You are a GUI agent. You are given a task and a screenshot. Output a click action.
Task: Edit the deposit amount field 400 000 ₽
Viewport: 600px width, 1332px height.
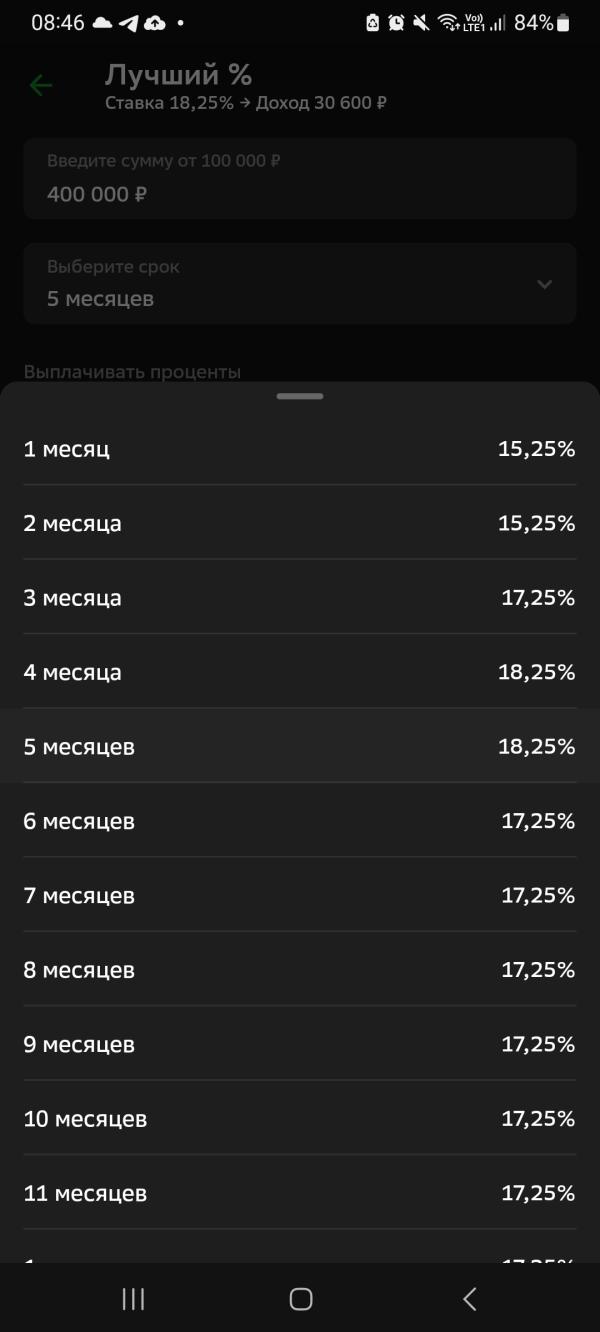point(300,179)
